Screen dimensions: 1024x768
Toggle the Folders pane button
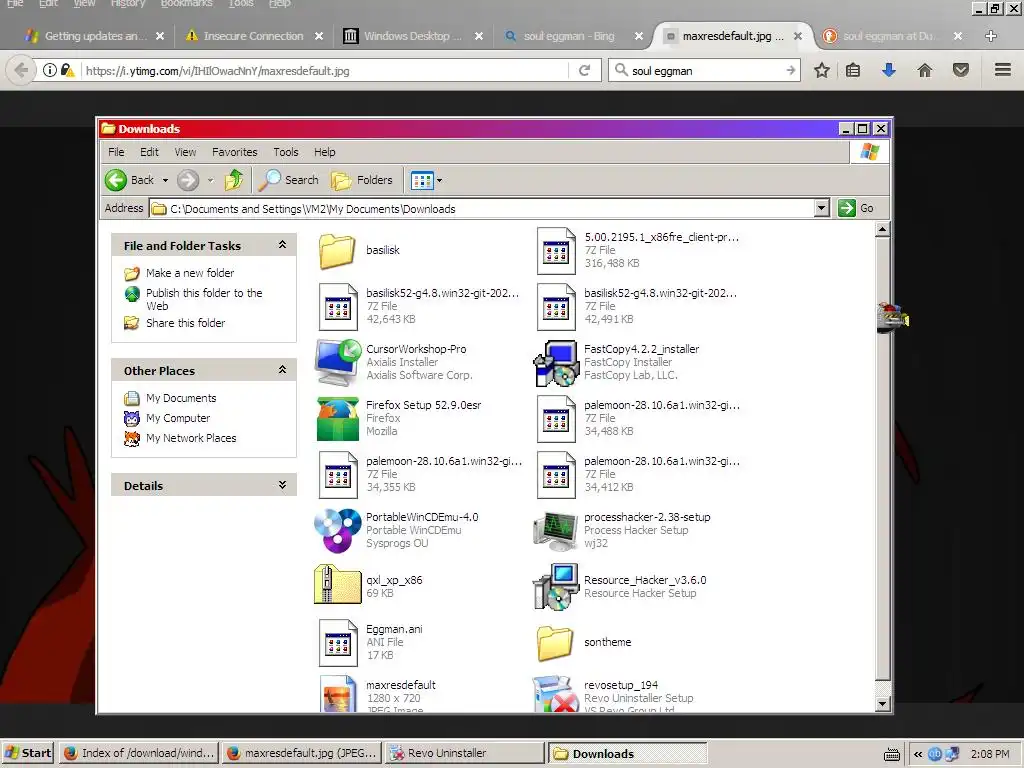click(x=362, y=180)
